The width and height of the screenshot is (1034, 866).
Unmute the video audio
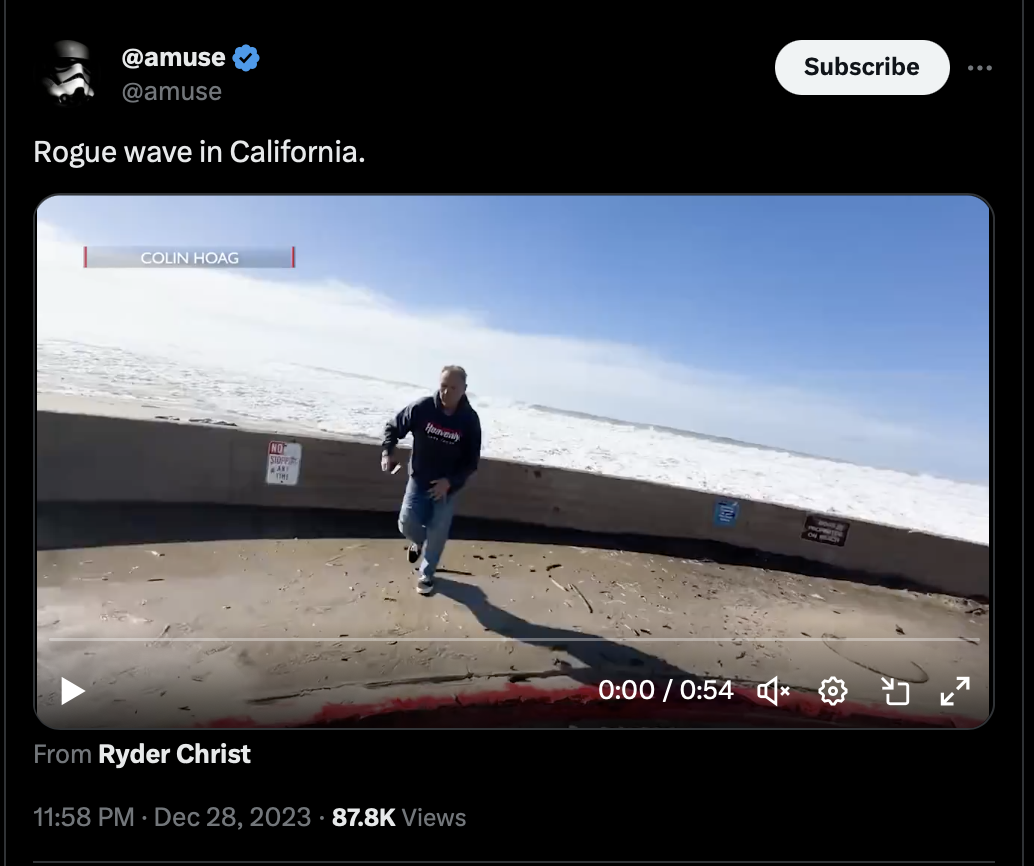[773, 691]
